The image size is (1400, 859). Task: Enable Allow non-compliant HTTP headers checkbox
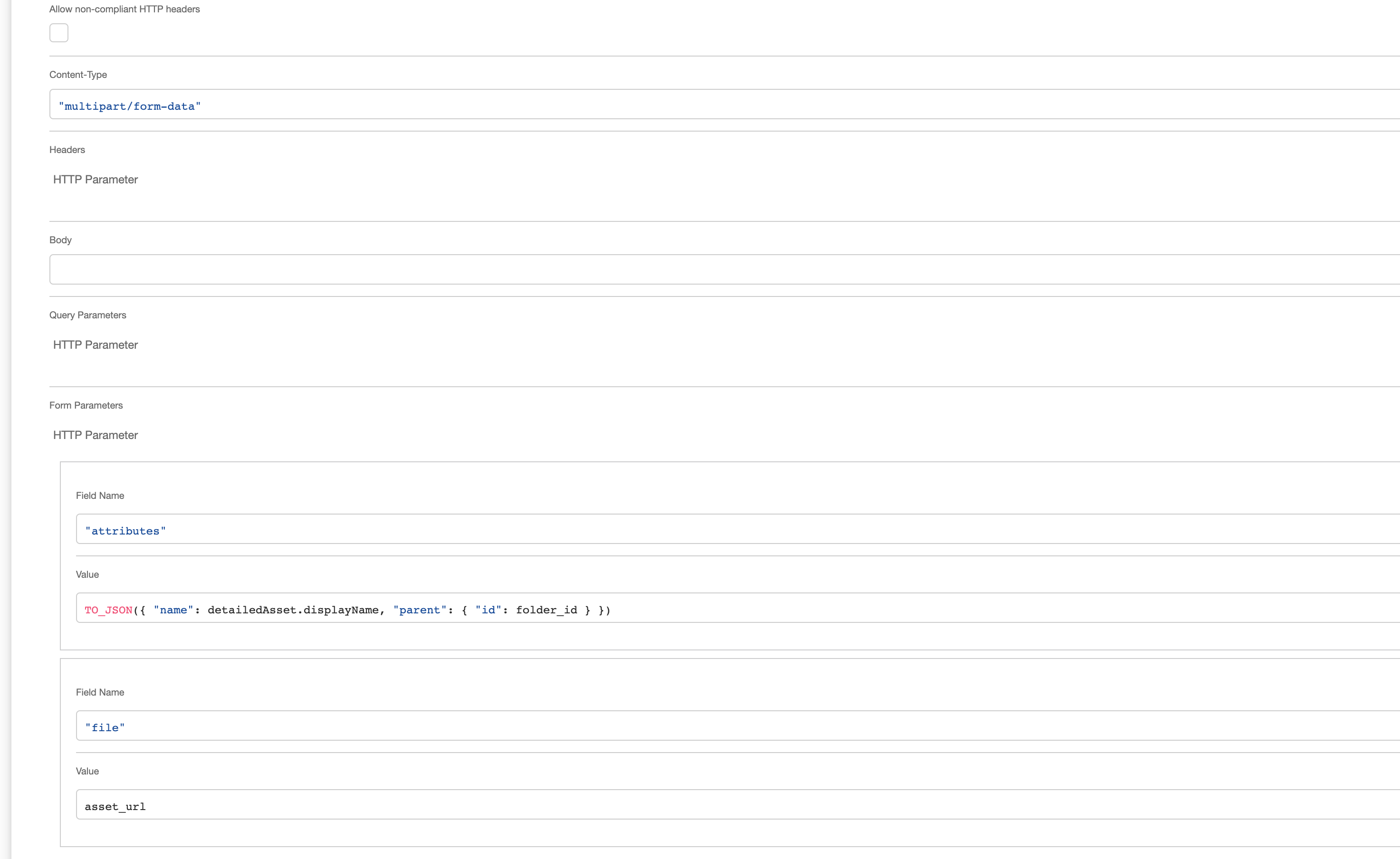58,33
